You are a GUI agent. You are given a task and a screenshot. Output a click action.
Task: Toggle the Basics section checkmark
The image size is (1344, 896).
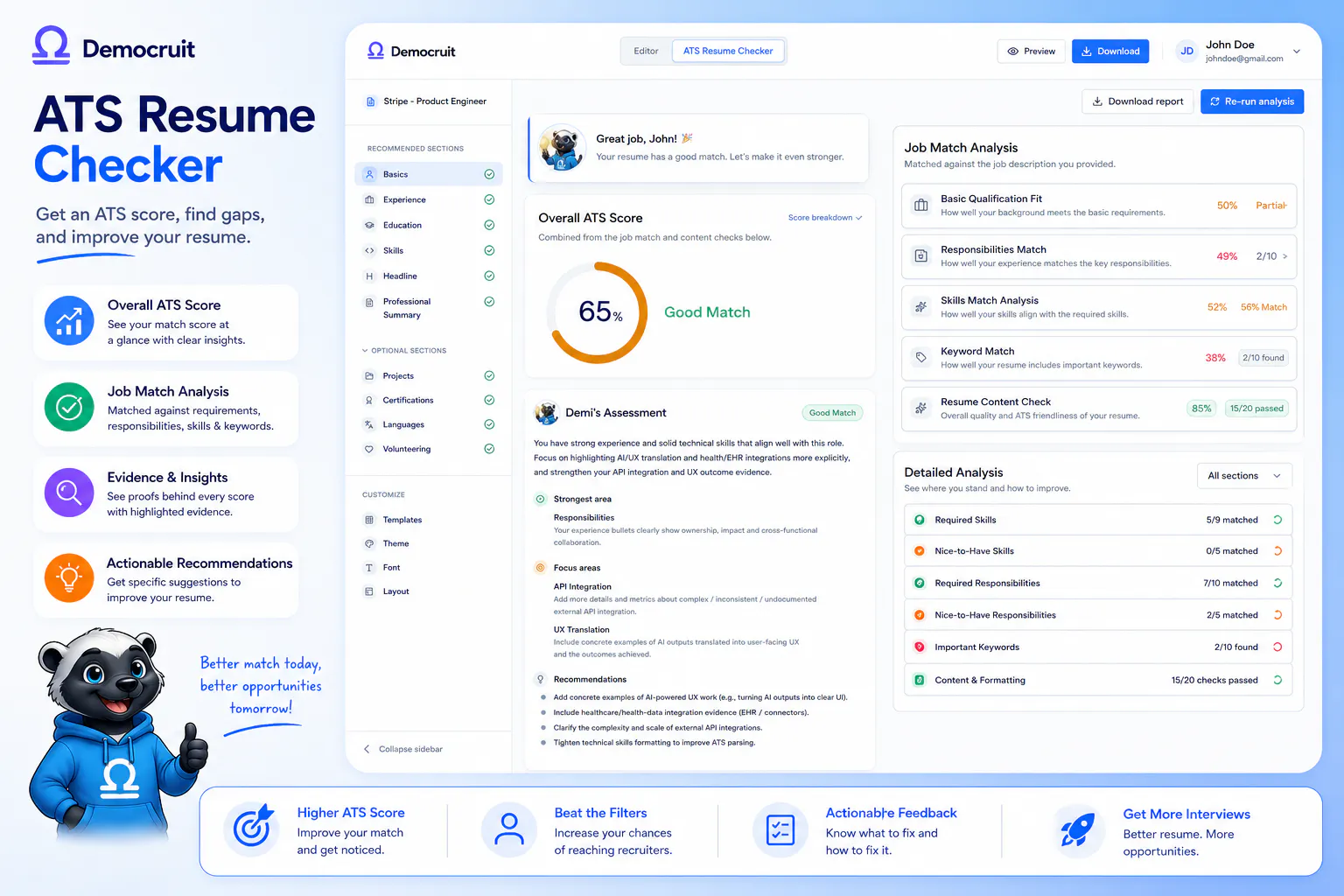(489, 174)
